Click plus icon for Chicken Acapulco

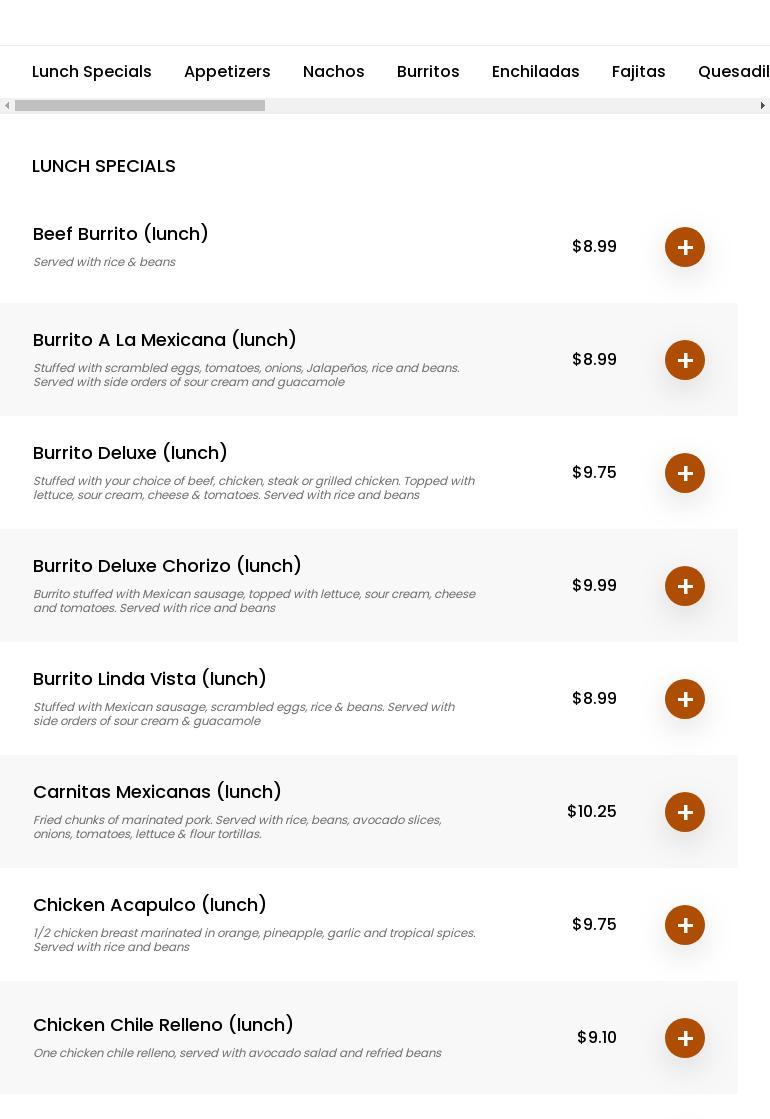pyautogui.click(x=685, y=925)
